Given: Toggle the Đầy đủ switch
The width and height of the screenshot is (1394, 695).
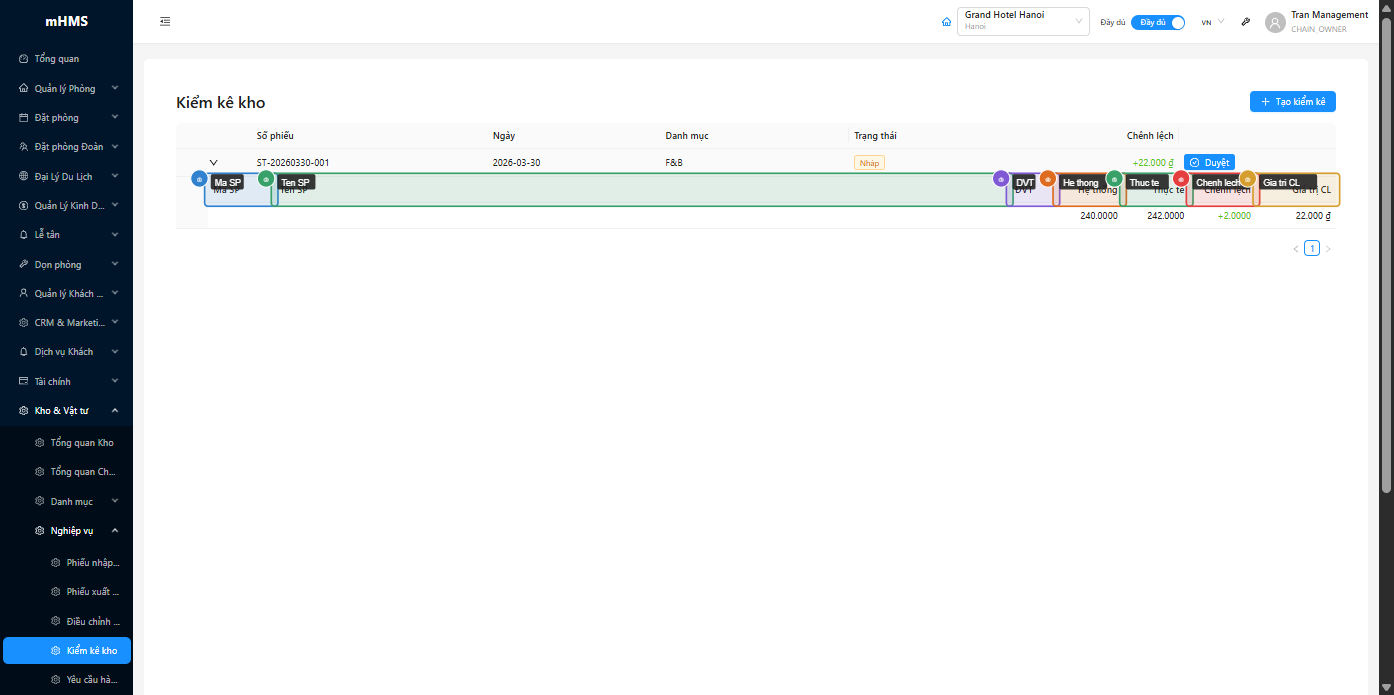Looking at the screenshot, I should [1158, 22].
